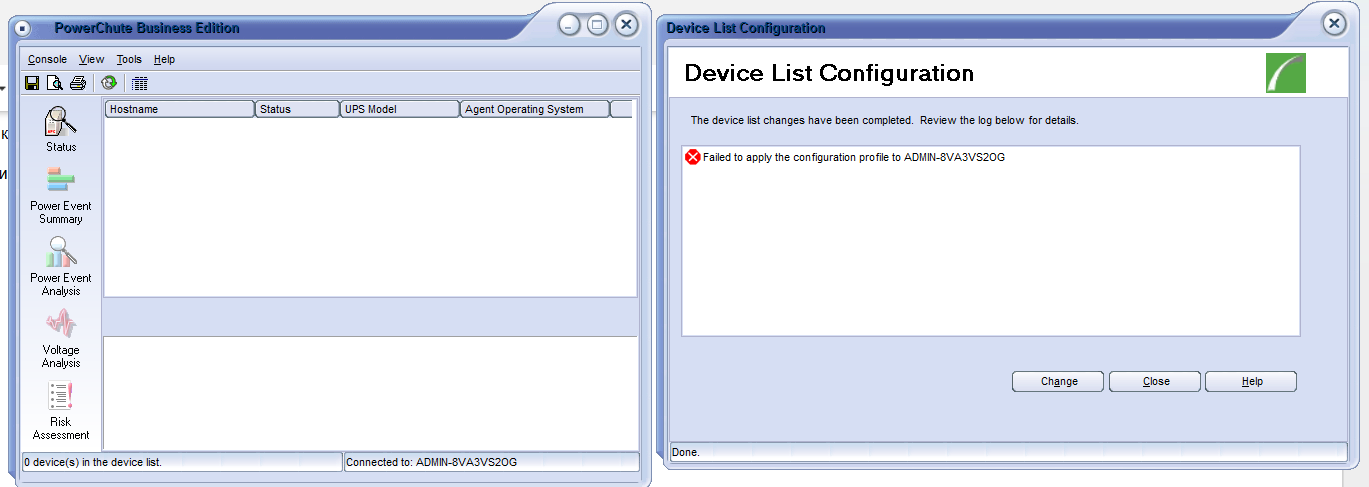Open Voltage Analysis in sidebar

coord(61,338)
